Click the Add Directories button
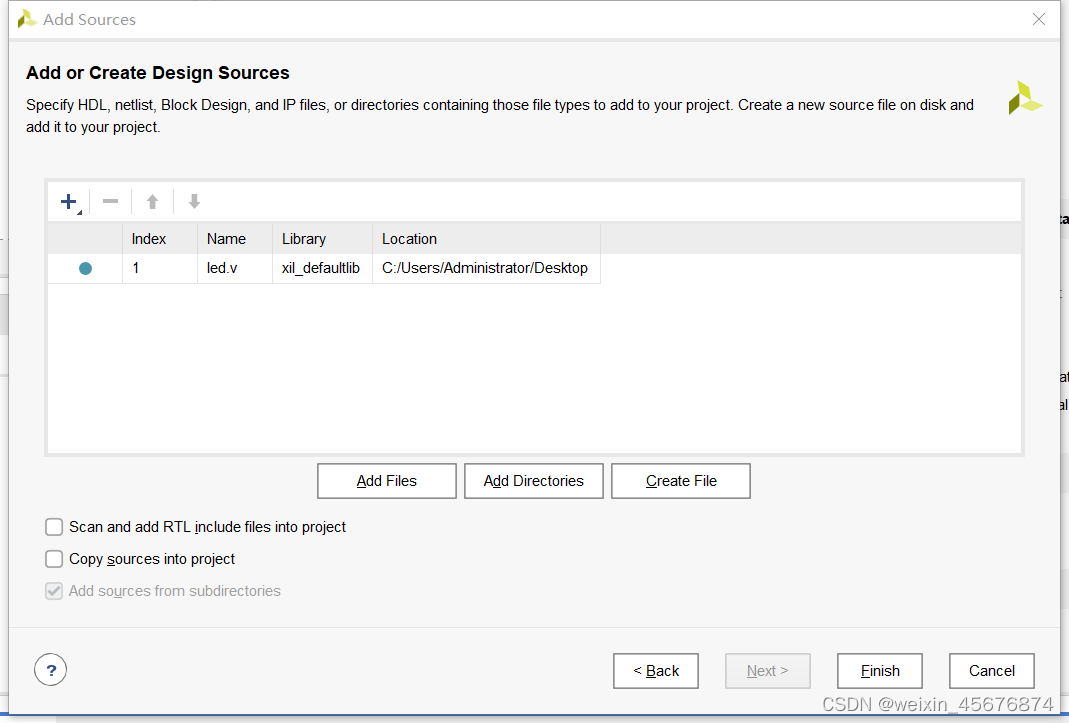 [x=534, y=481]
